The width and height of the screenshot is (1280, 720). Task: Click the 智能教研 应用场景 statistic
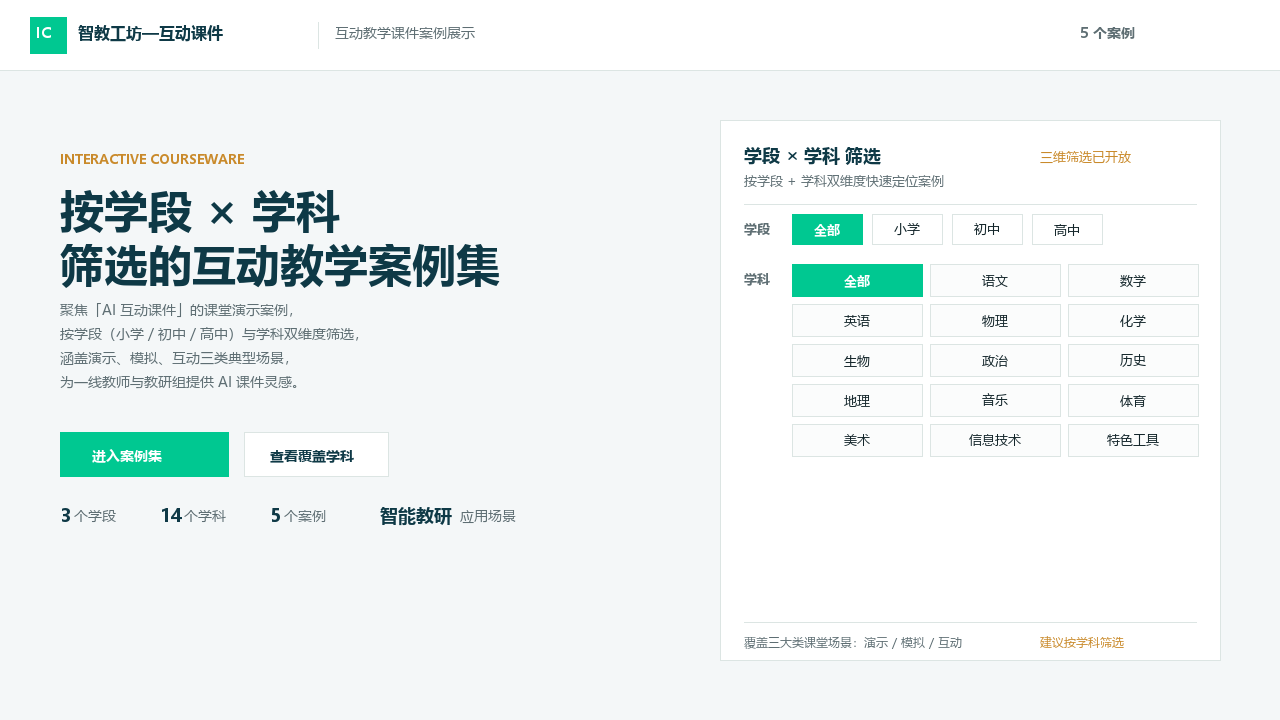[448, 516]
